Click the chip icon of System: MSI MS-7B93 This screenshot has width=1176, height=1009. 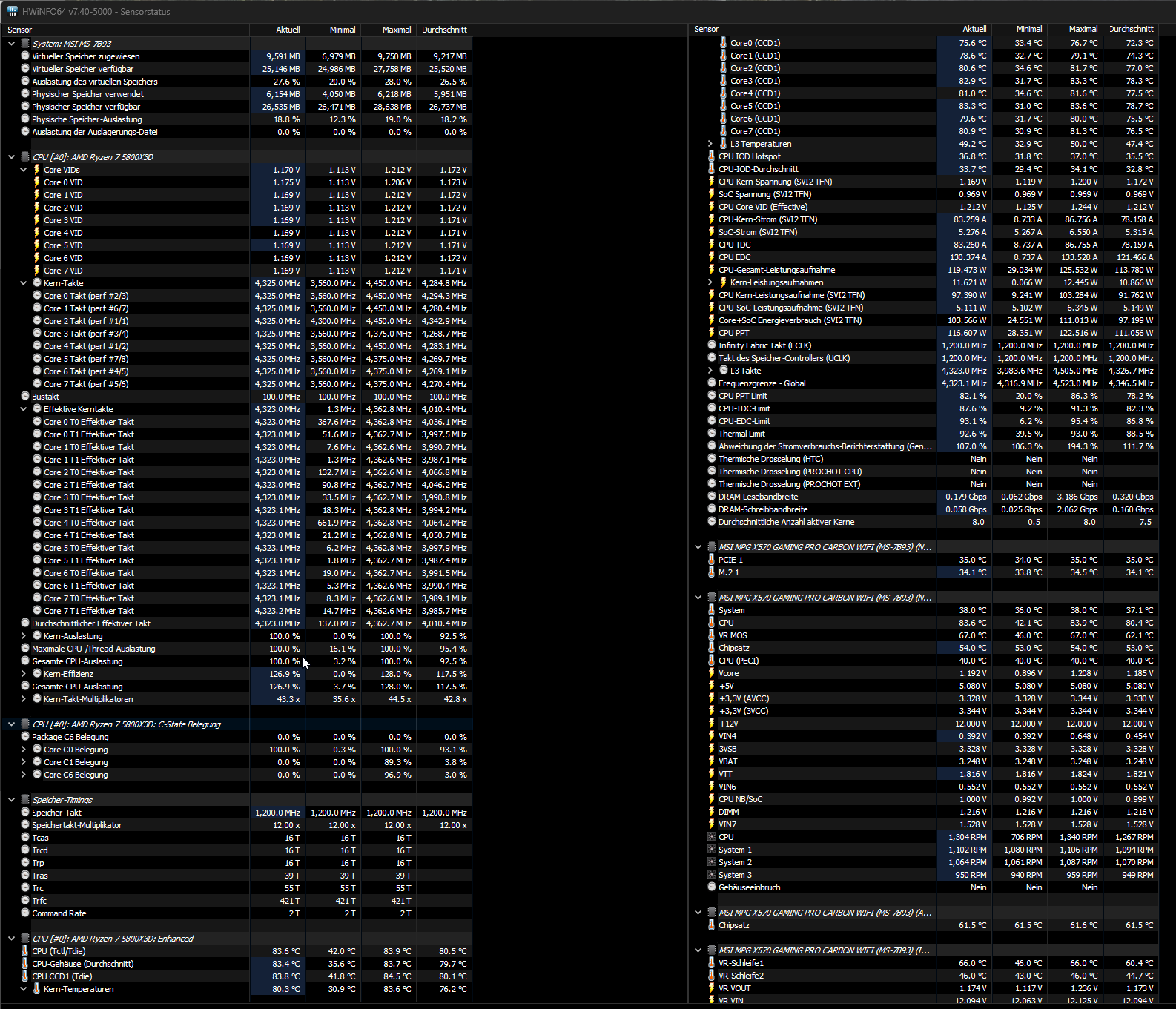click(x=25, y=44)
